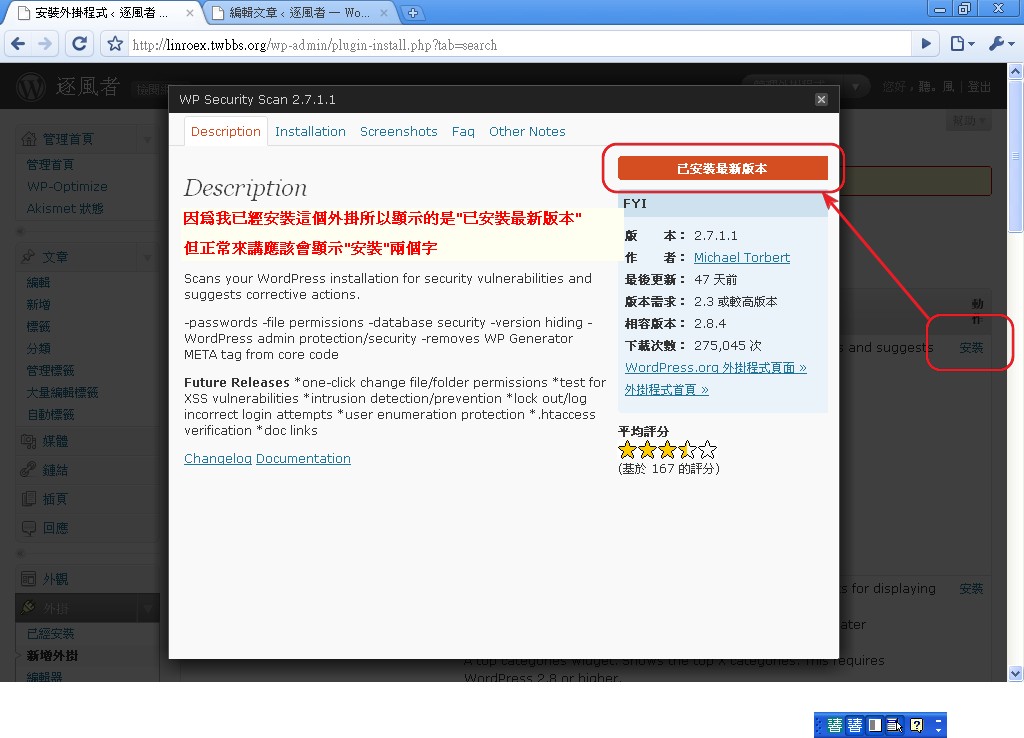Viewport: 1024px width, 738px height.
Task: Open 大量編輯標籤 in the sidebar
Action: (x=62, y=392)
